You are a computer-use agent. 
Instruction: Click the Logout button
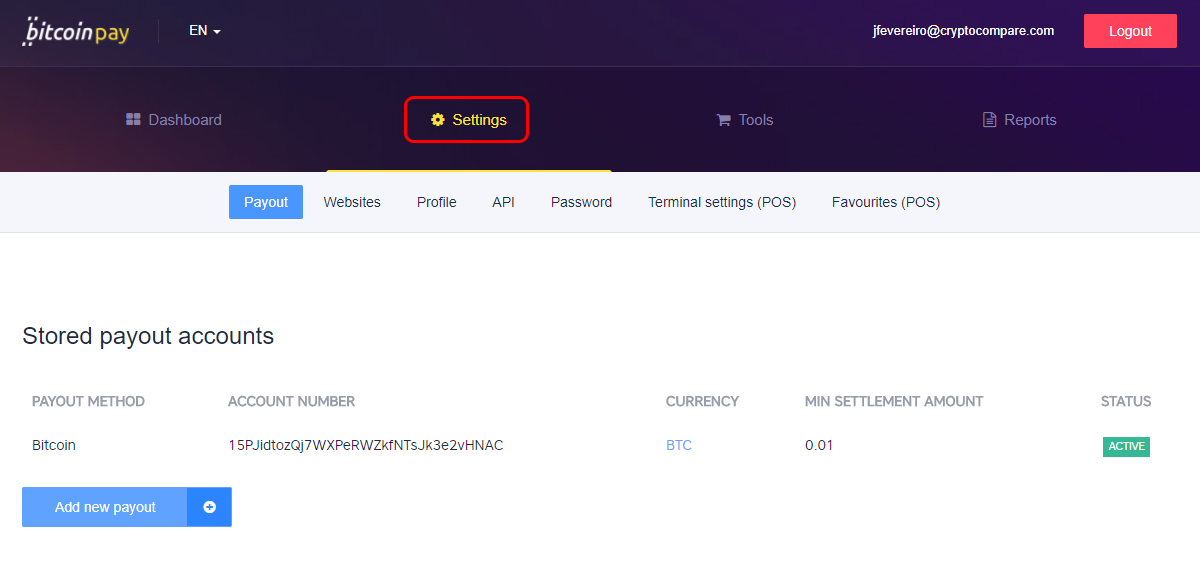[x=1130, y=31]
